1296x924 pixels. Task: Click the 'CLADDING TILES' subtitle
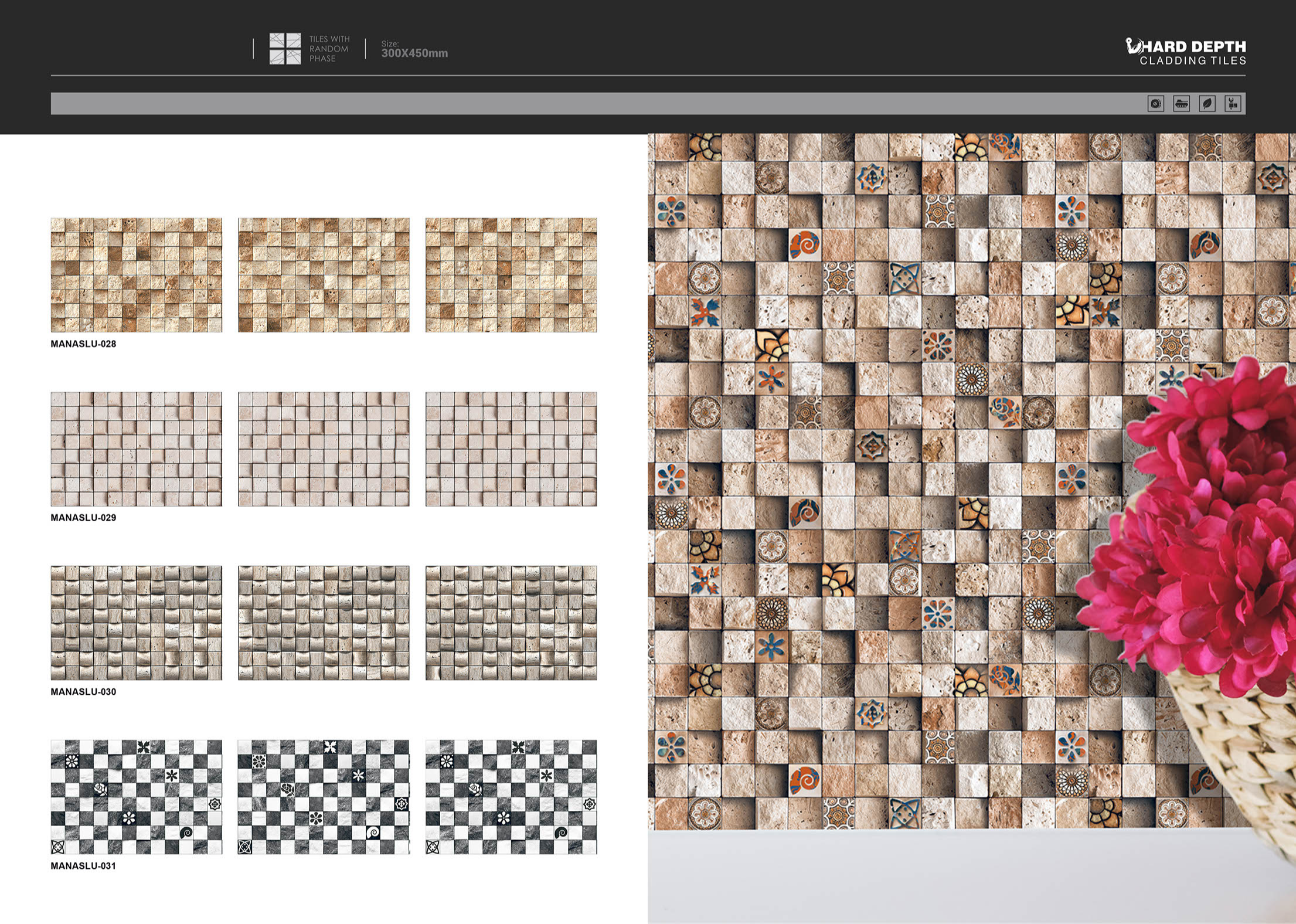point(1193,60)
